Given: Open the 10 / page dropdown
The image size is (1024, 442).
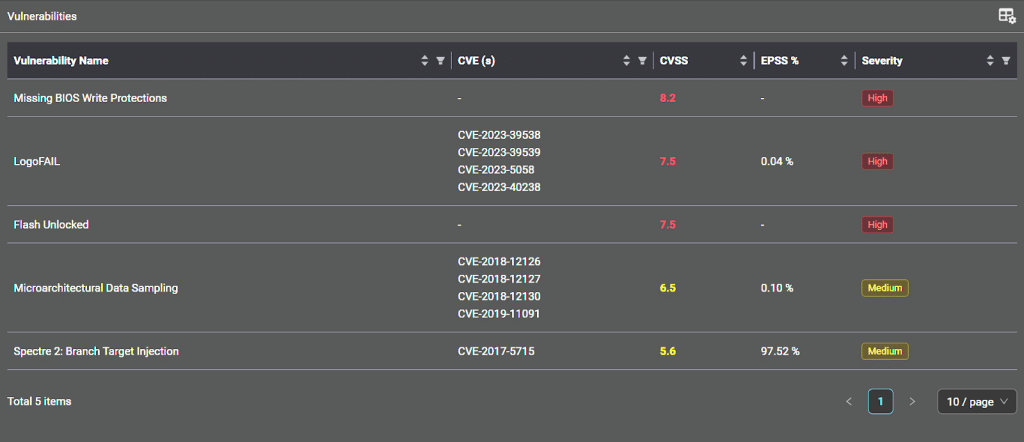Looking at the screenshot, I should (x=977, y=402).
